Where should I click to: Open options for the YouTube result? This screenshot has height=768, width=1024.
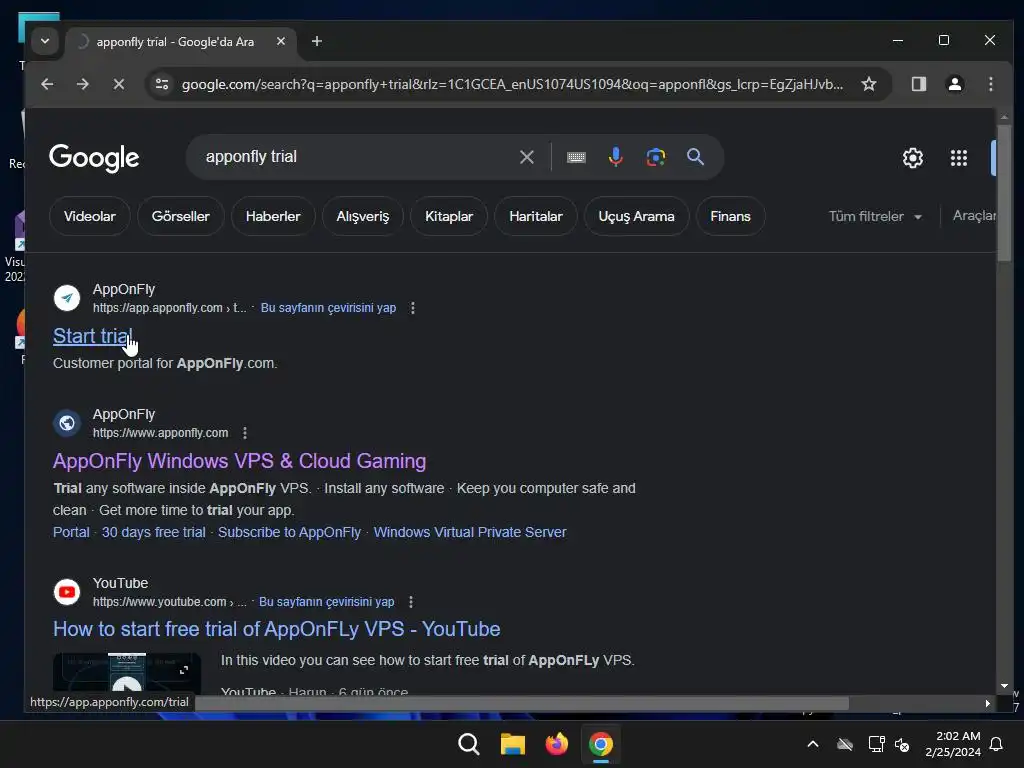pos(411,601)
